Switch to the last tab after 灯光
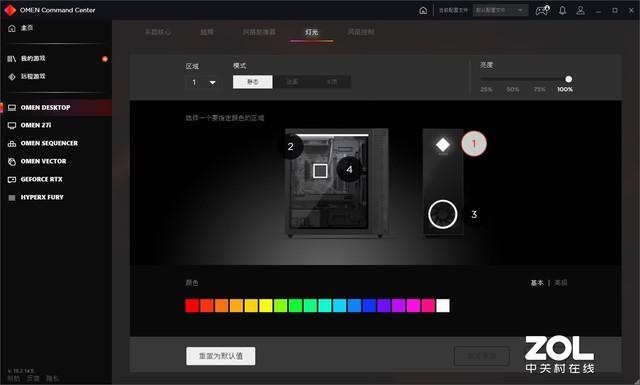Screen dimensions: 640x385 [361, 32]
